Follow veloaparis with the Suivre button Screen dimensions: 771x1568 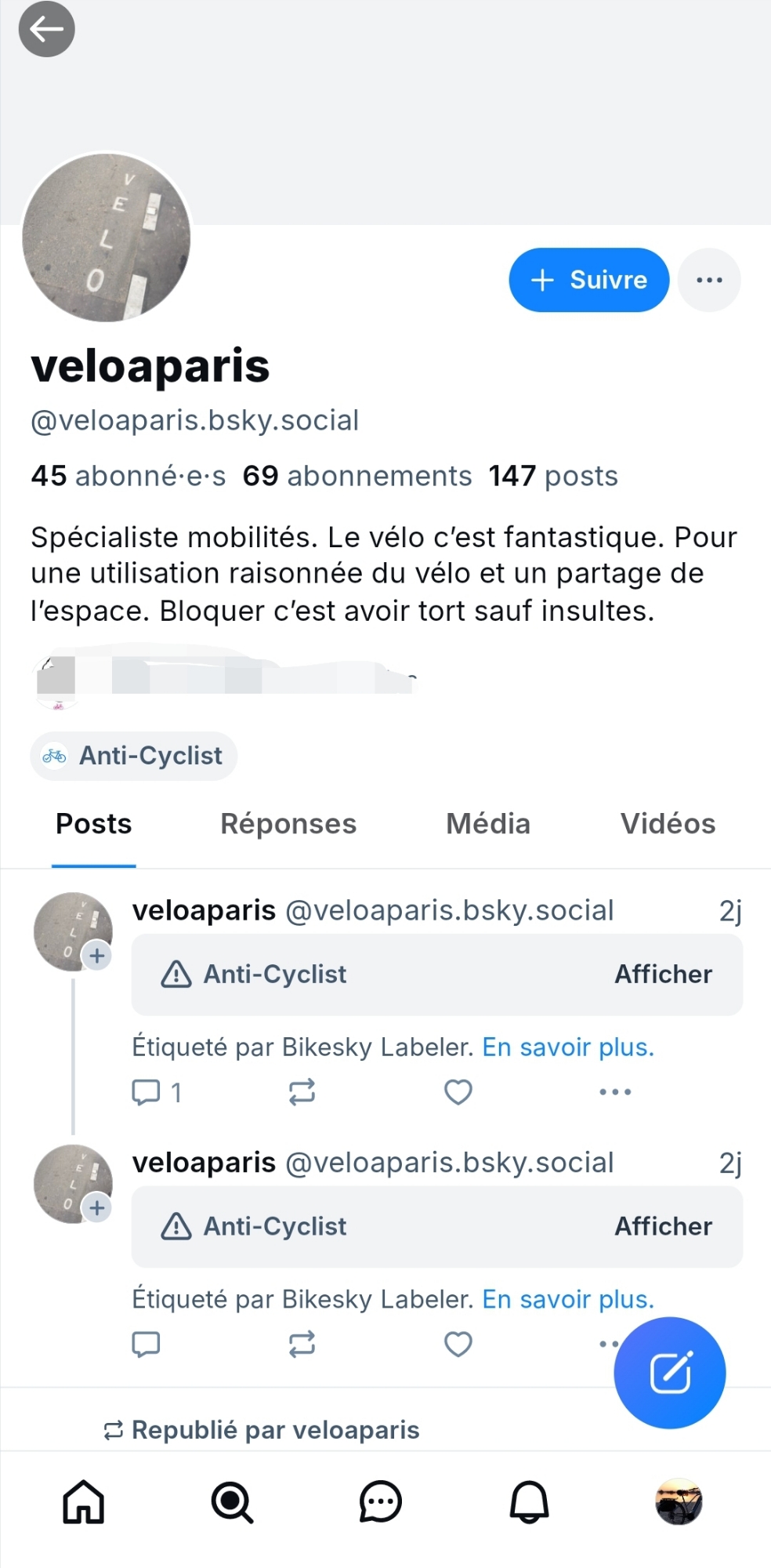tap(589, 280)
